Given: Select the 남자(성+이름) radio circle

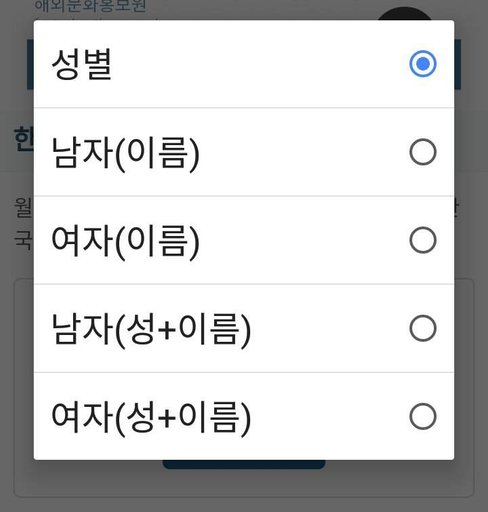Looking at the screenshot, I should point(423,328).
